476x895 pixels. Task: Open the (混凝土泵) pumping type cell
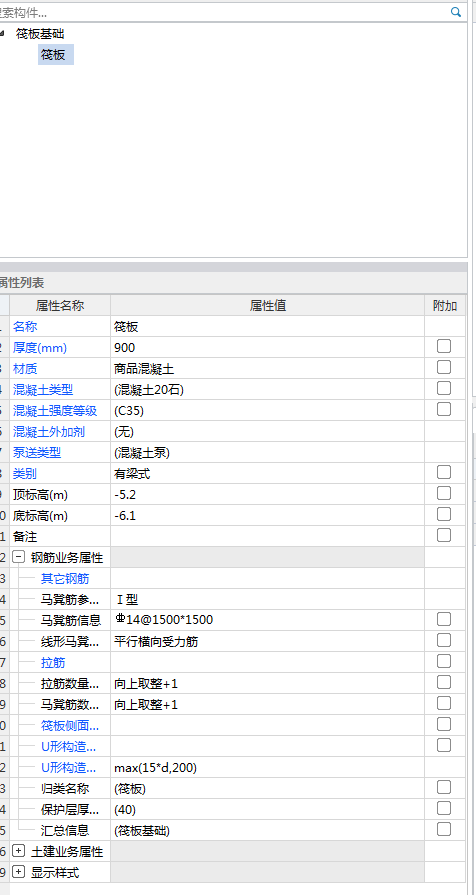[267, 453]
